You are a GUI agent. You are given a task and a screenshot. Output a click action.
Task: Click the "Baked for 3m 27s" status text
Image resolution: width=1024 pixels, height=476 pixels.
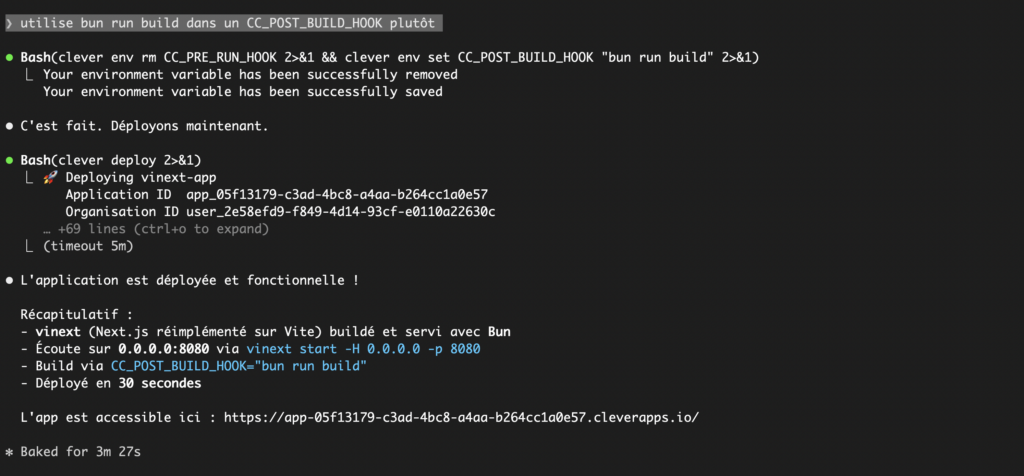point(81,452)
